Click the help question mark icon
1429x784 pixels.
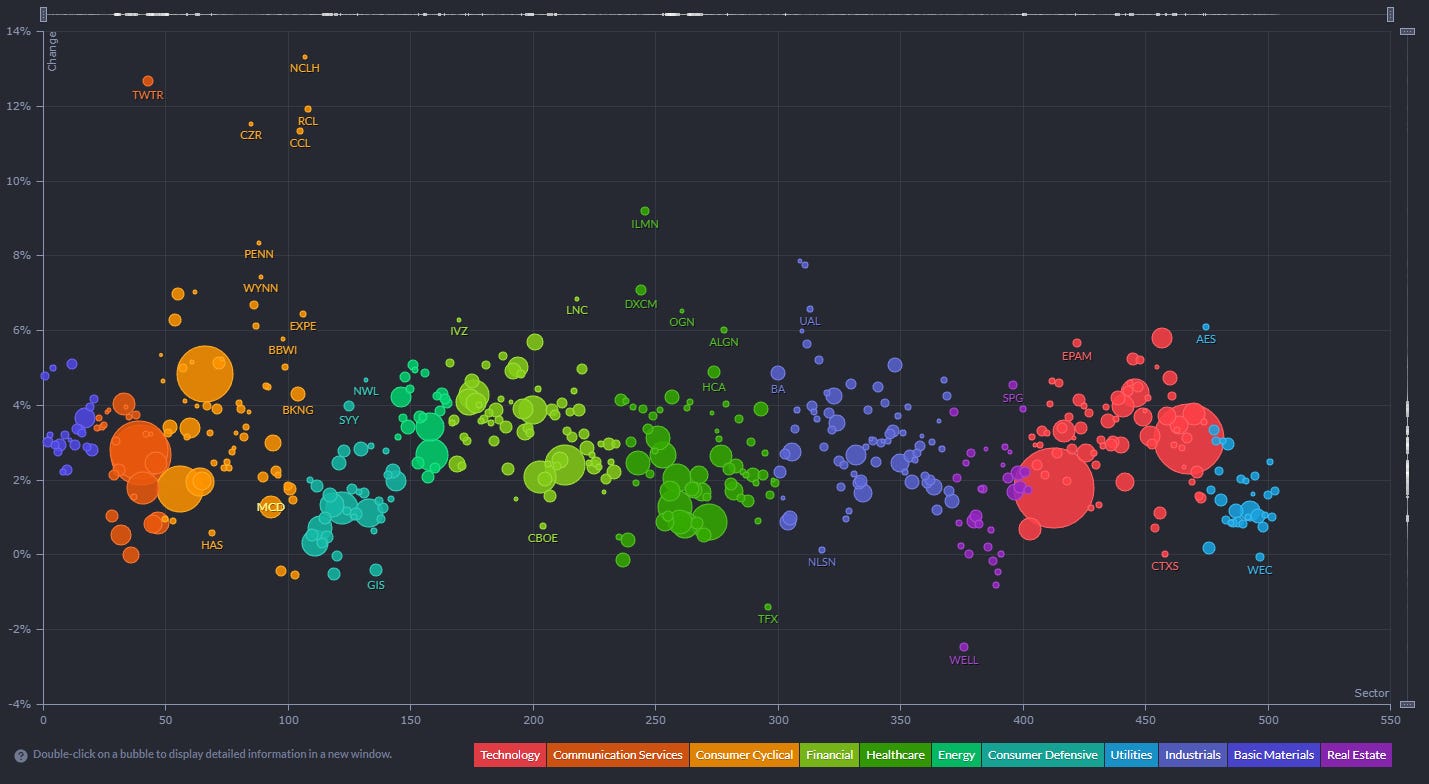20,756
